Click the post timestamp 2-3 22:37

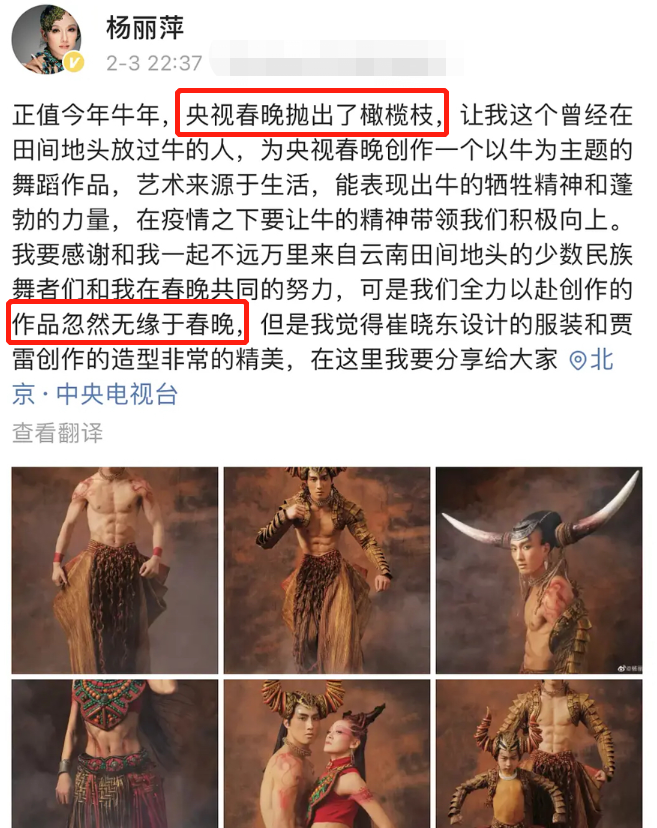(154, 63)
